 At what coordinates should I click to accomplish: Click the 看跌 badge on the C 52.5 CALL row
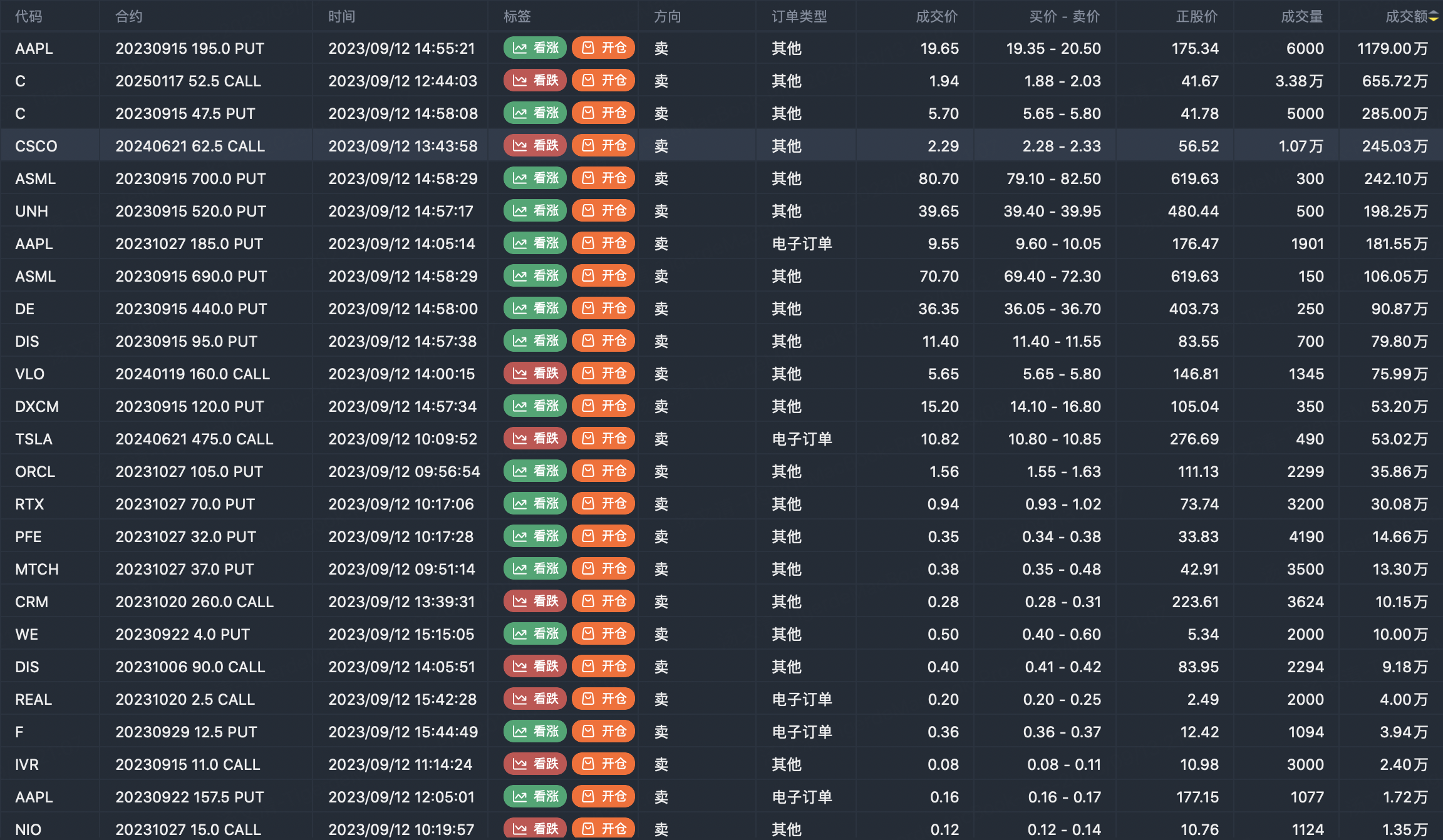(x=535, y=81)
